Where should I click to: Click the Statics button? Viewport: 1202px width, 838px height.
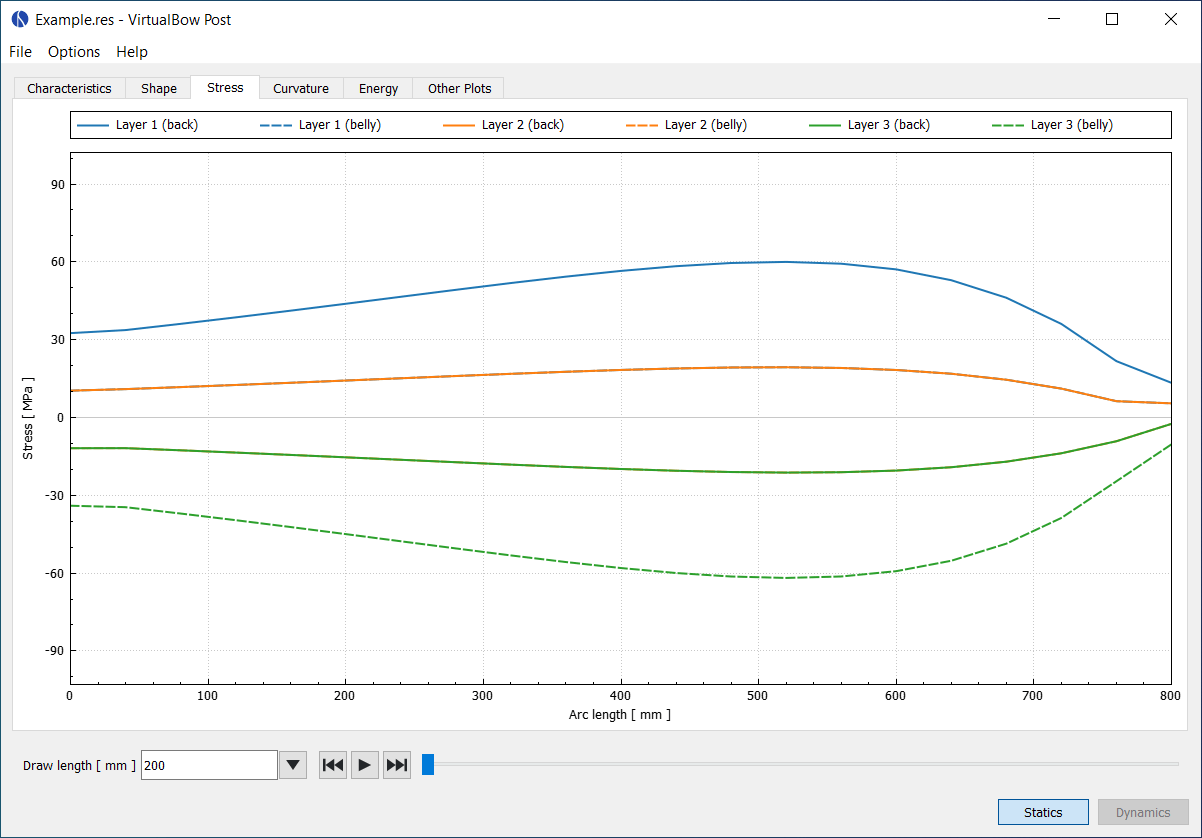1043,812
